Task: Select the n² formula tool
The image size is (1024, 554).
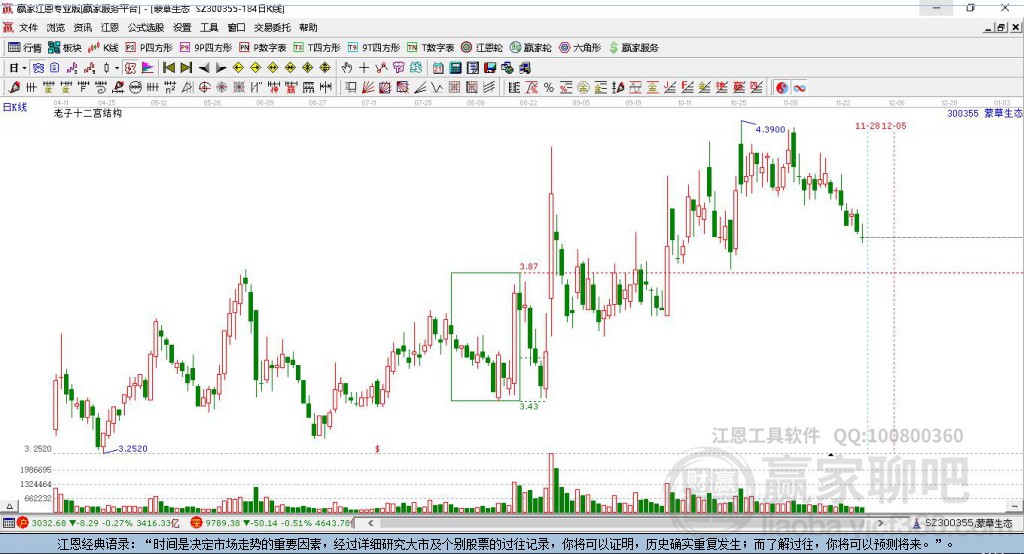Action: point(170,87)
